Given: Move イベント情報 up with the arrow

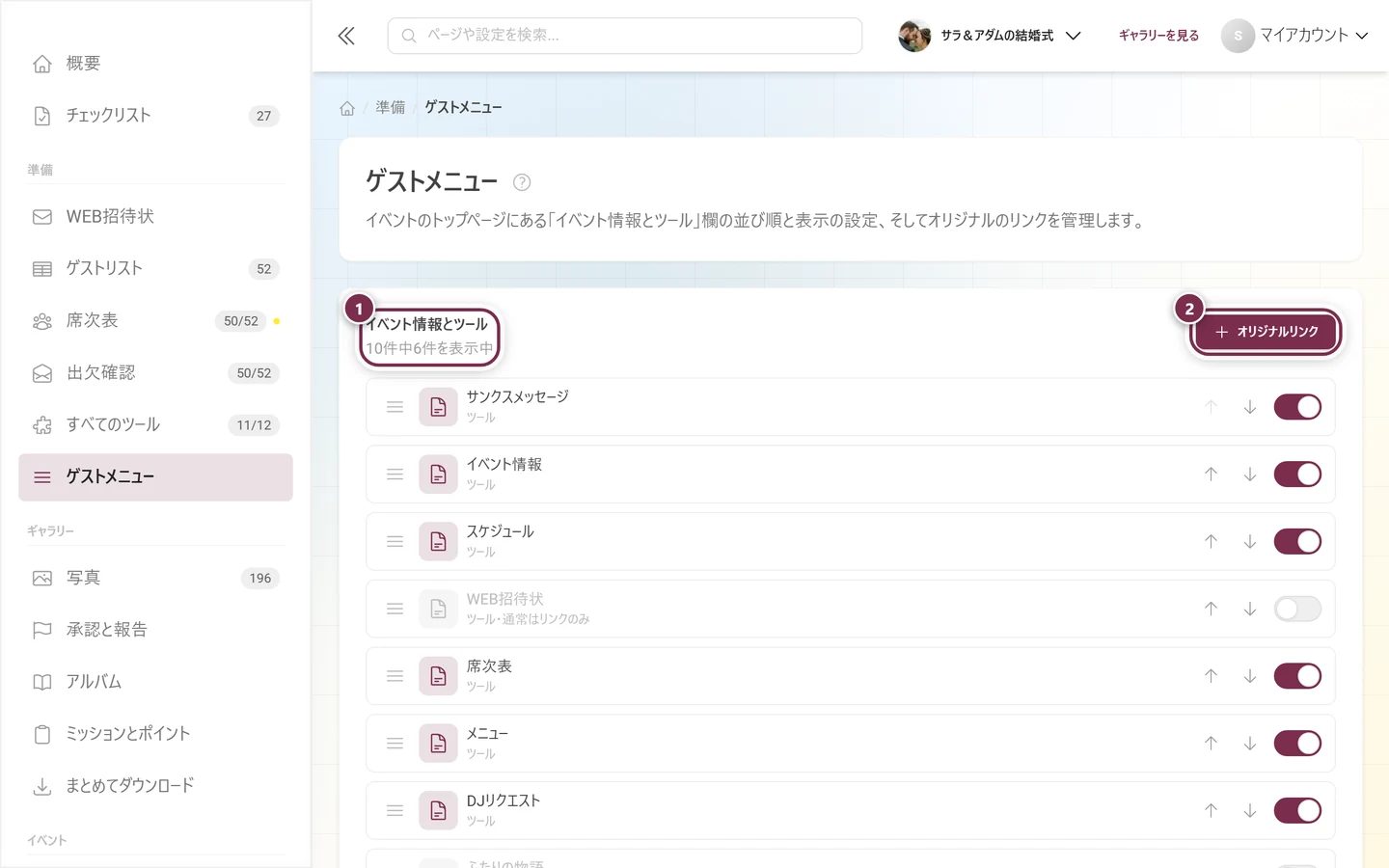Looking at the screenshot, I should [1211, 475].
